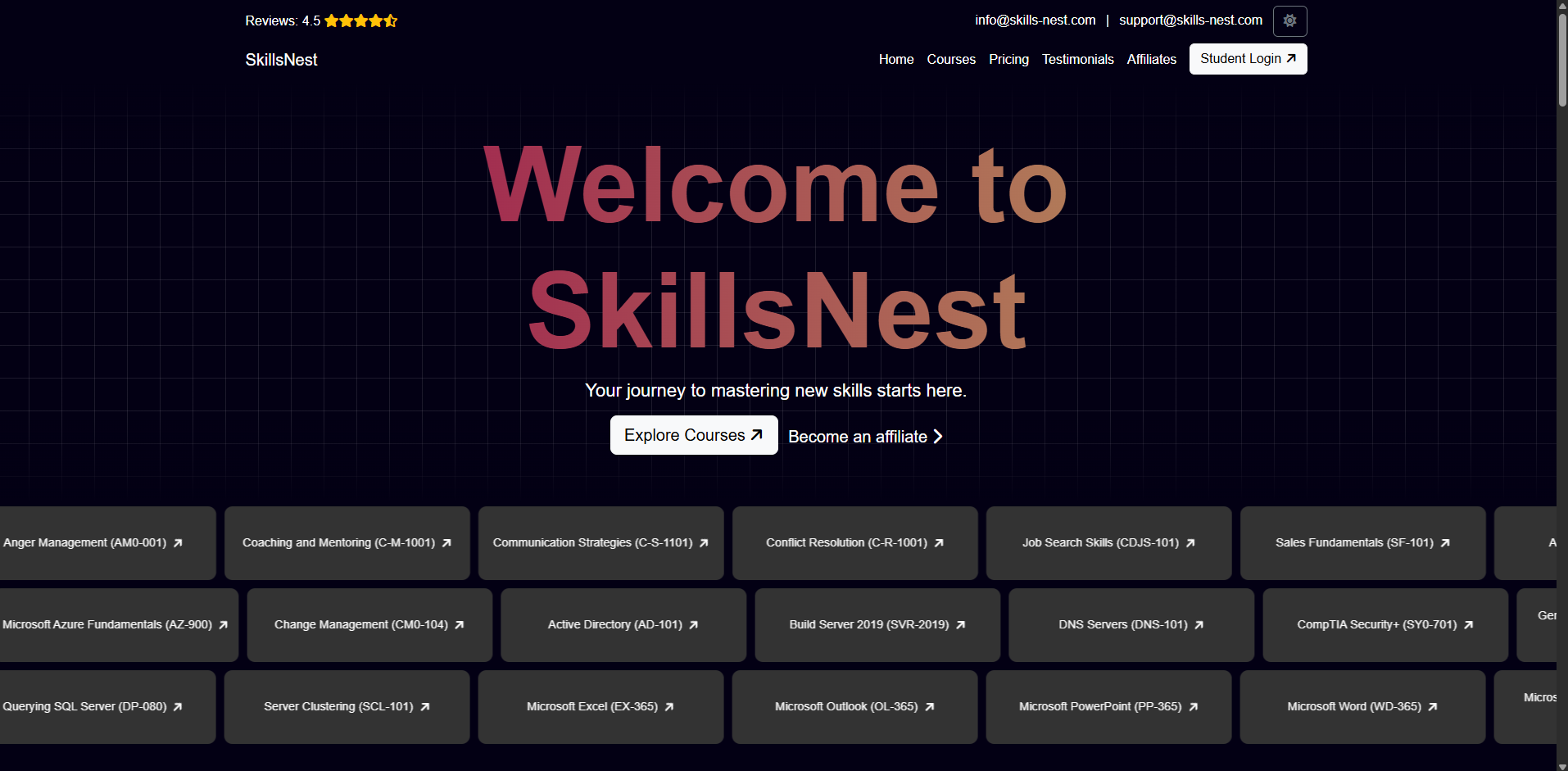Click arrow icon beside Active Directory
This screenshot has width=1568, height=771.
pos(694,624)
